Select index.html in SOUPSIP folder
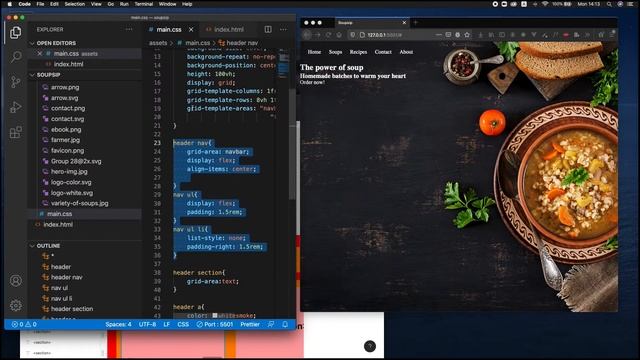 [x=58, y=224]
